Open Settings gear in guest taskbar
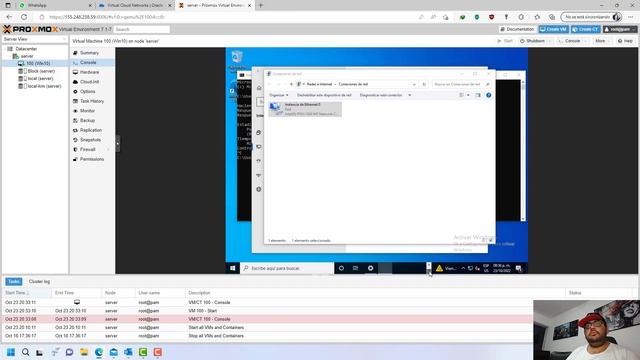The height and width of the screenshot is (360, 640). 371,268
